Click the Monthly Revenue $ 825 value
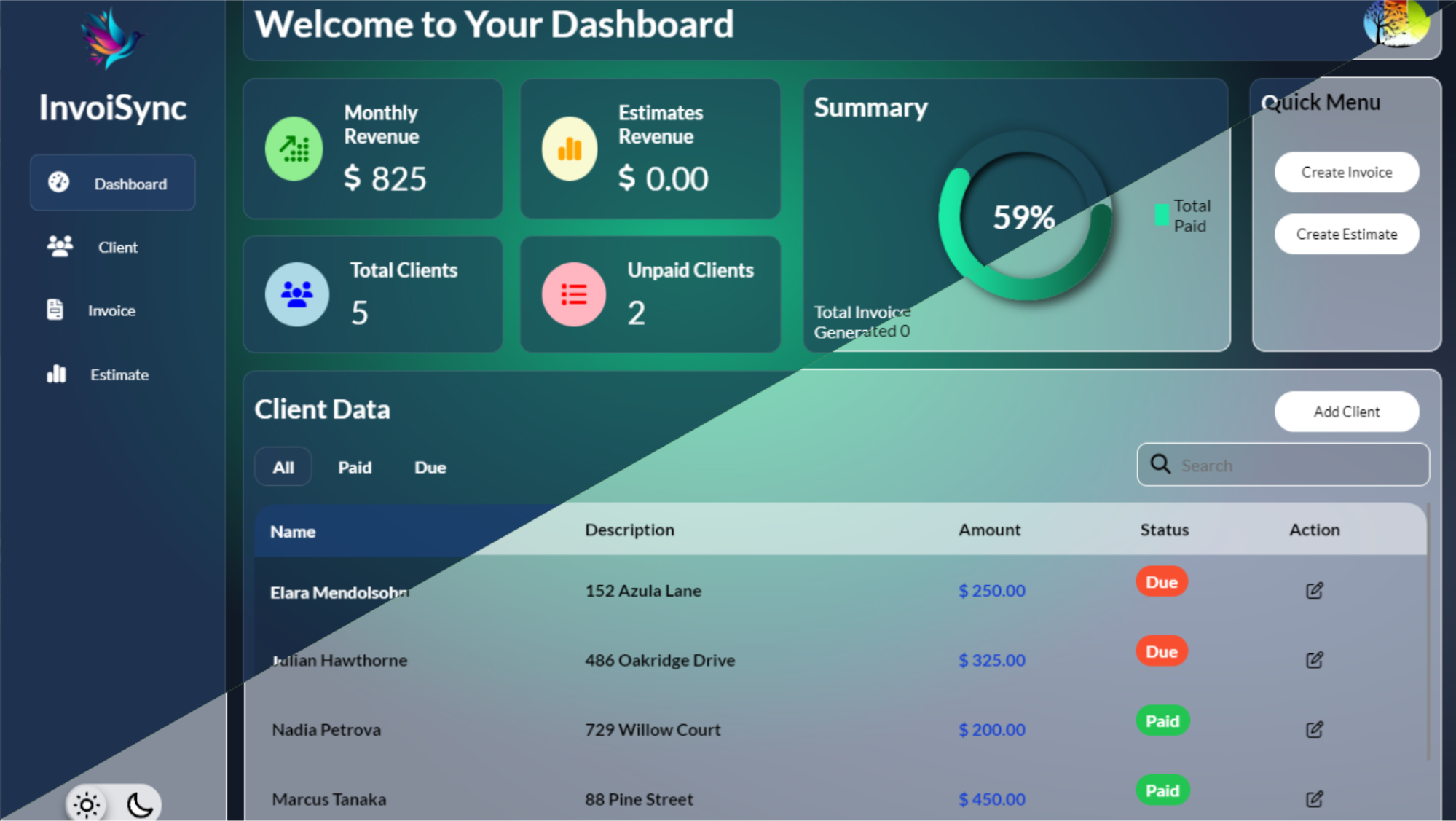 point(385,178)
